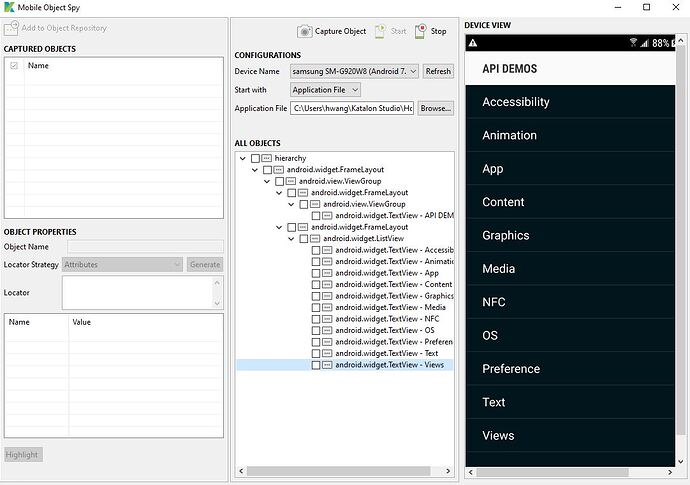Click the Refresh button
Screen dimensions: 690x485
[x=438, y=72]
